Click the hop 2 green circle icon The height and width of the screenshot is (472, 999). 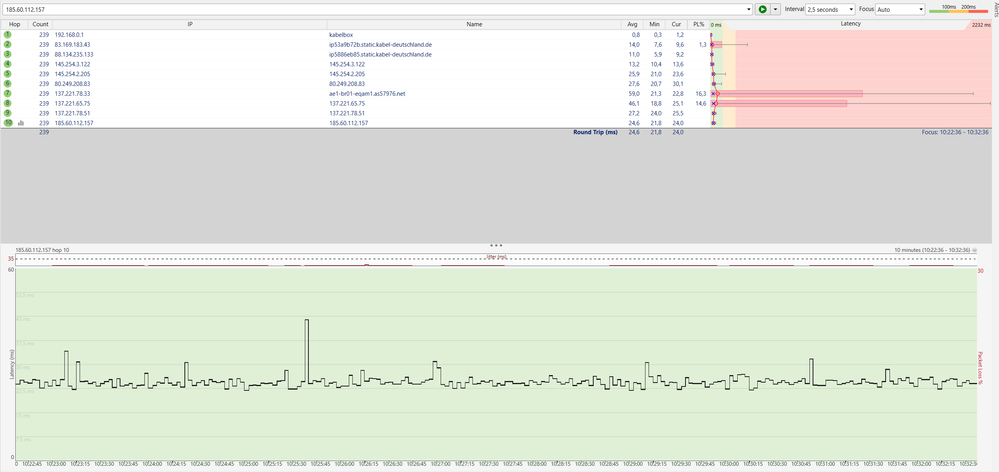pos(8,44)
